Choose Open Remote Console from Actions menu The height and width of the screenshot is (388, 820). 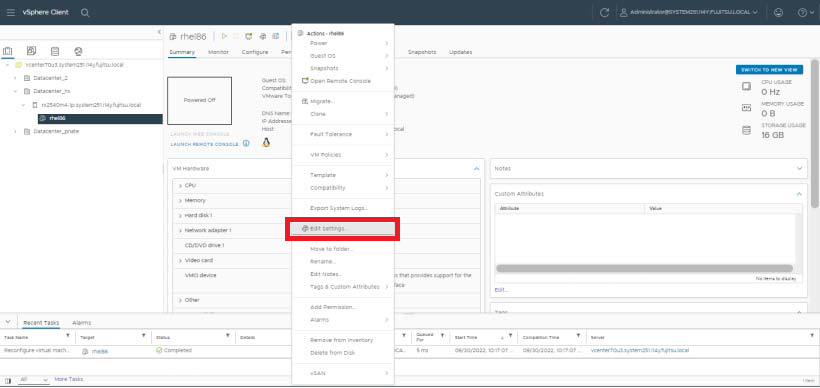[x=343, y=81]
